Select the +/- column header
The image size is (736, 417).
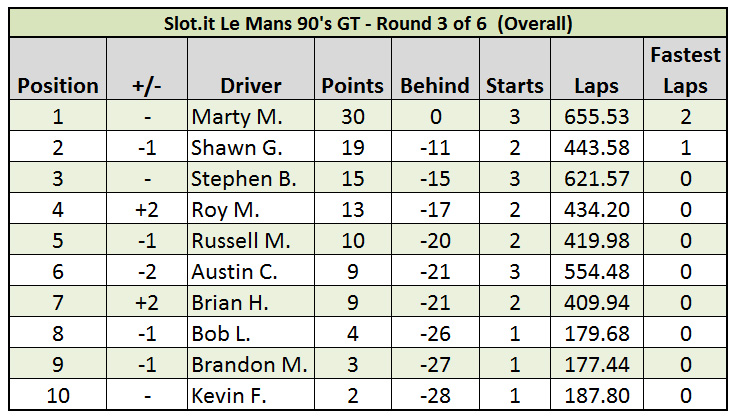[146, 86]
